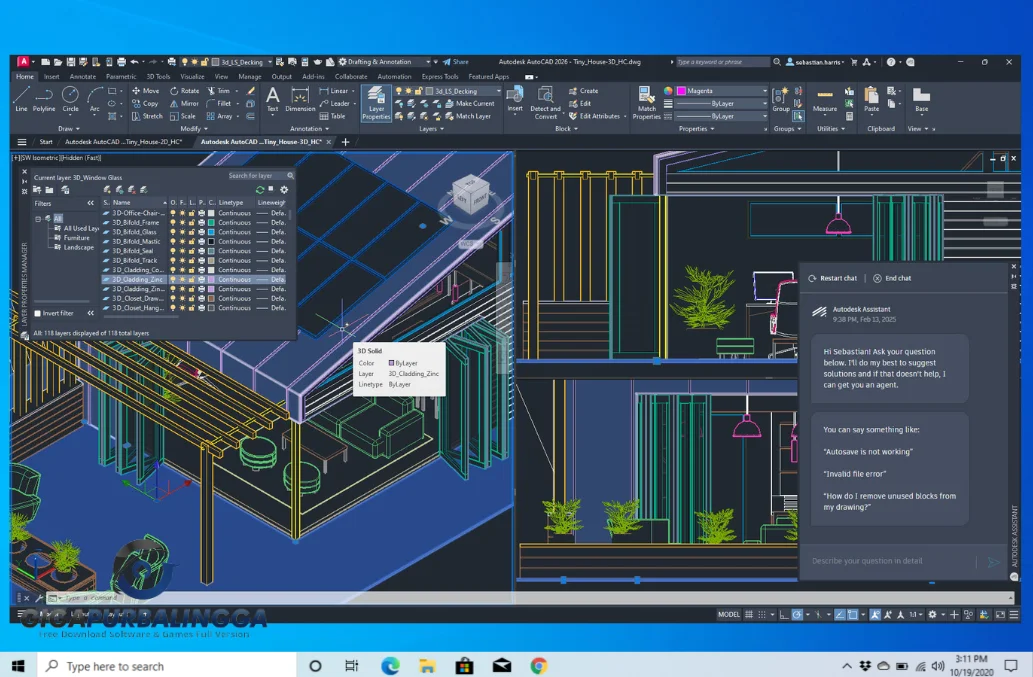Click Edit Attributes button
1033x677 pixels.
click(x=594, y=116)
